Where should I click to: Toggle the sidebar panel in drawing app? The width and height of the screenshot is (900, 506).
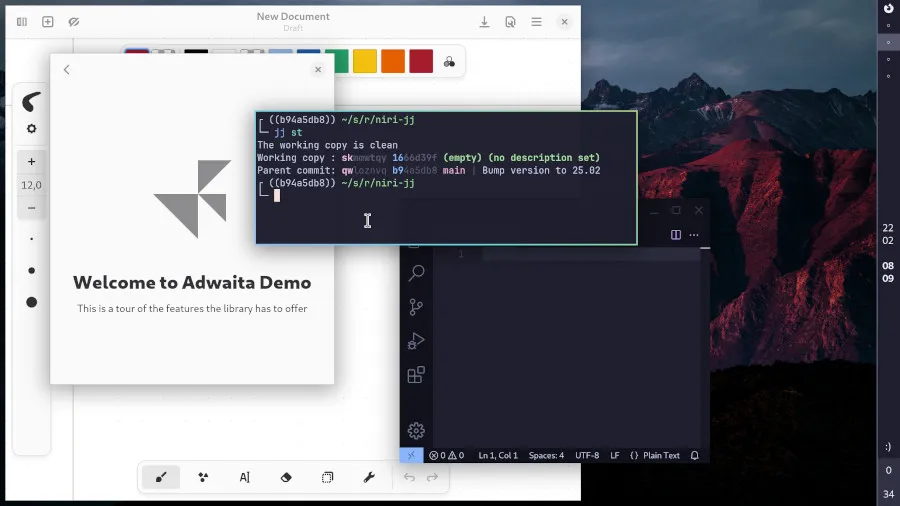[x=21, y=21]
